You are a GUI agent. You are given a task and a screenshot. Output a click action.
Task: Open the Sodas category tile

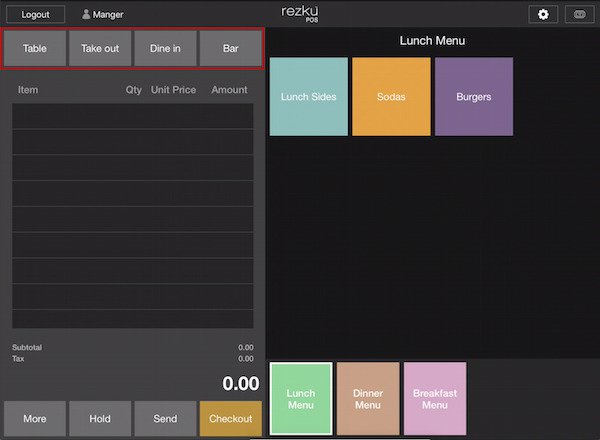point(391,96)
